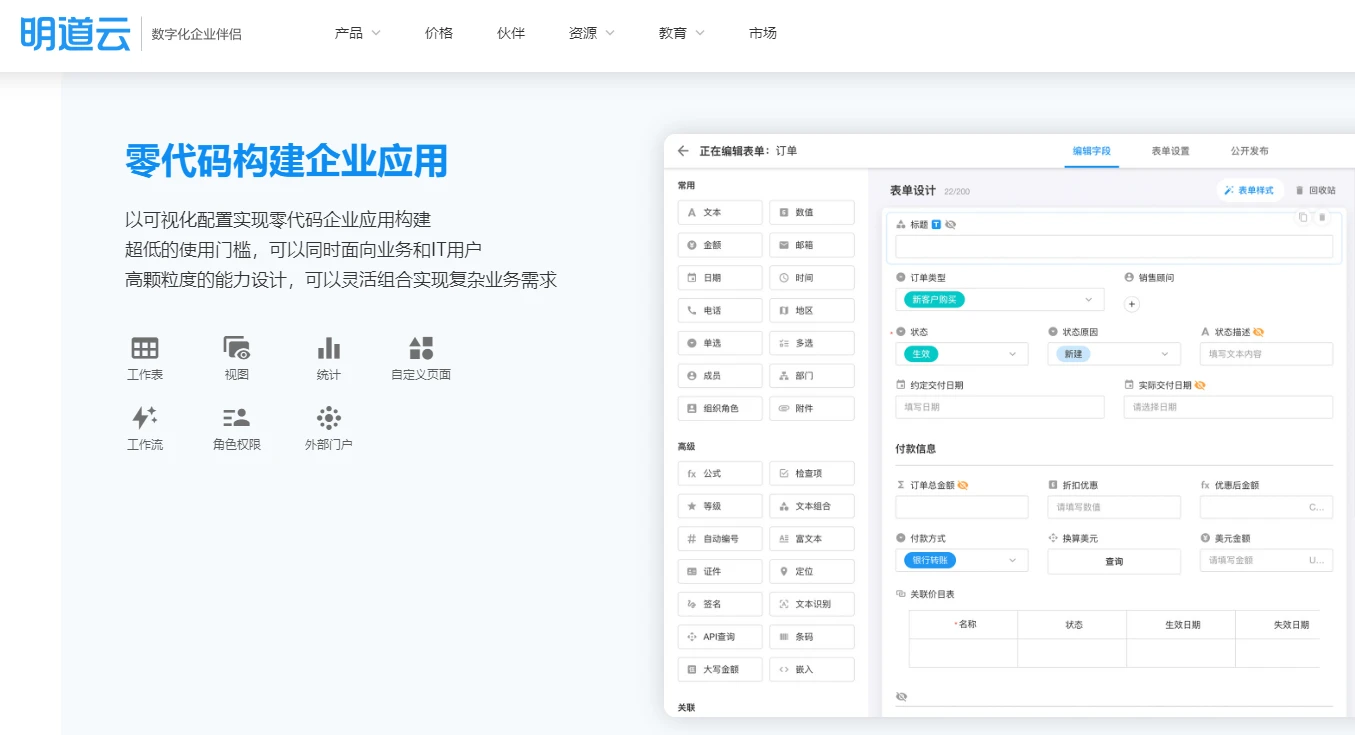Image resolution: width=1355 pixels, height=735 pixels.
Task: Open the 价格 pricing page
Action: click(439, 33)
